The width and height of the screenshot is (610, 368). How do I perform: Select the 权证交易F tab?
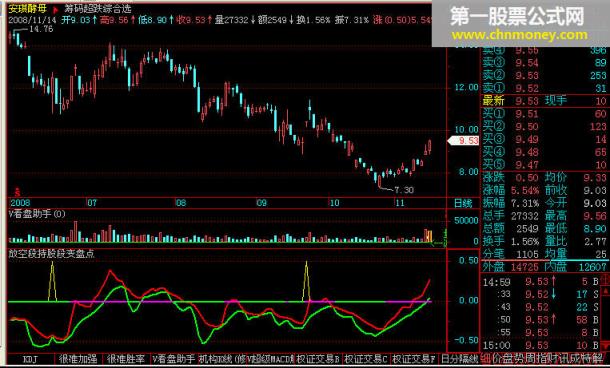pos(414,359)
